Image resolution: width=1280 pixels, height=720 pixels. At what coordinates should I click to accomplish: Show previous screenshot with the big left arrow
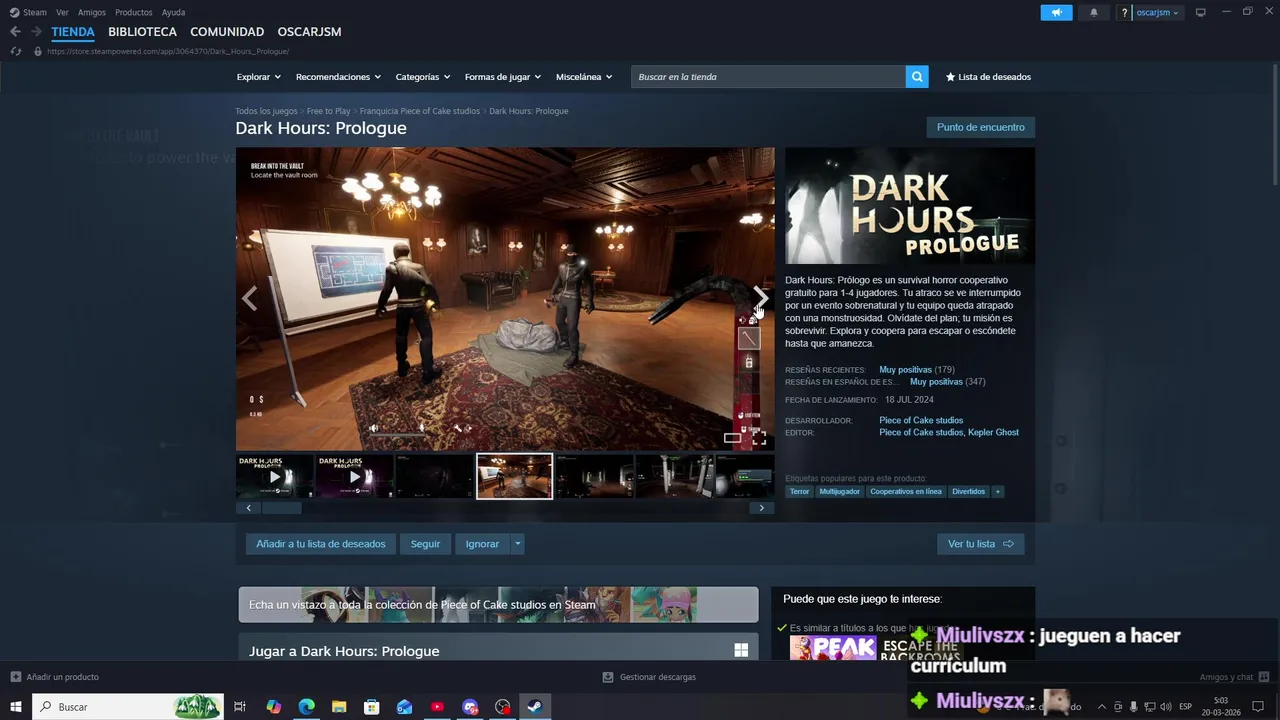[x=249, y=298]
